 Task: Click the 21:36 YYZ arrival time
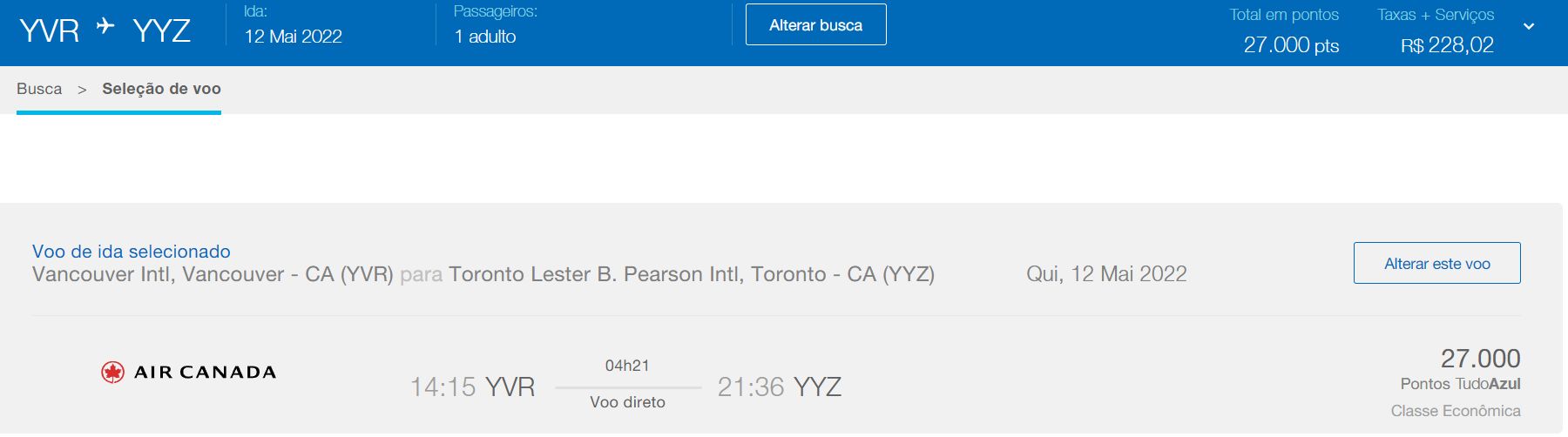[780, 387]
